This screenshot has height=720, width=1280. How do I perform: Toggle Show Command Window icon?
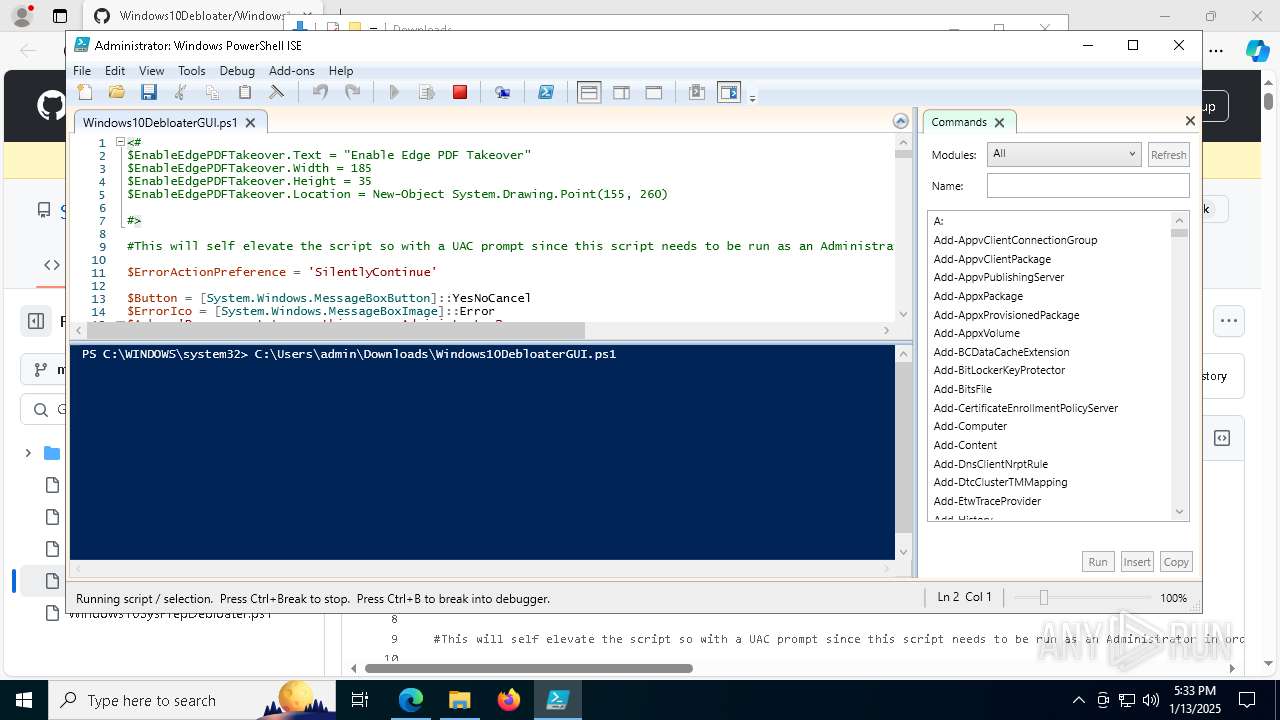(x=697, y=92)
